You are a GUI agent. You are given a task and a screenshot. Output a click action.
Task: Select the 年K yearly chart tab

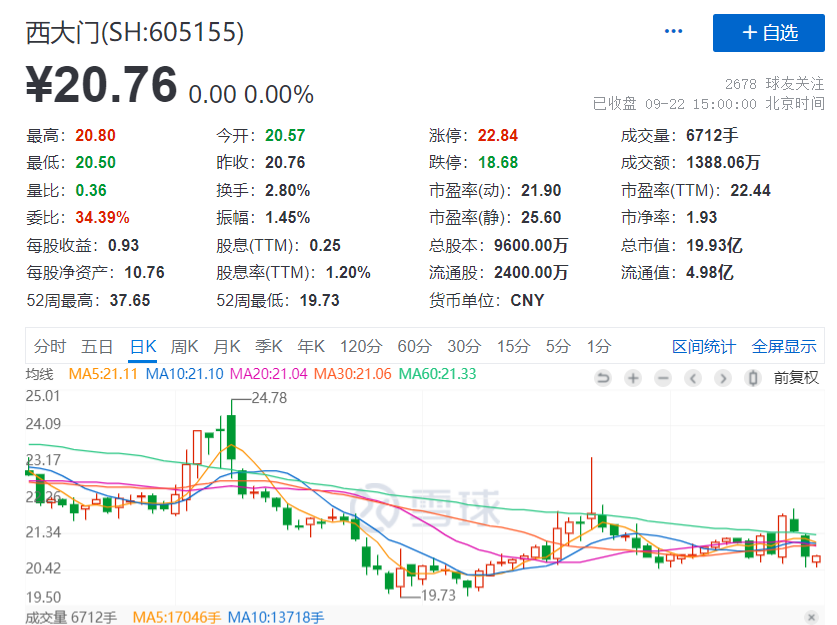coord(311,346)
